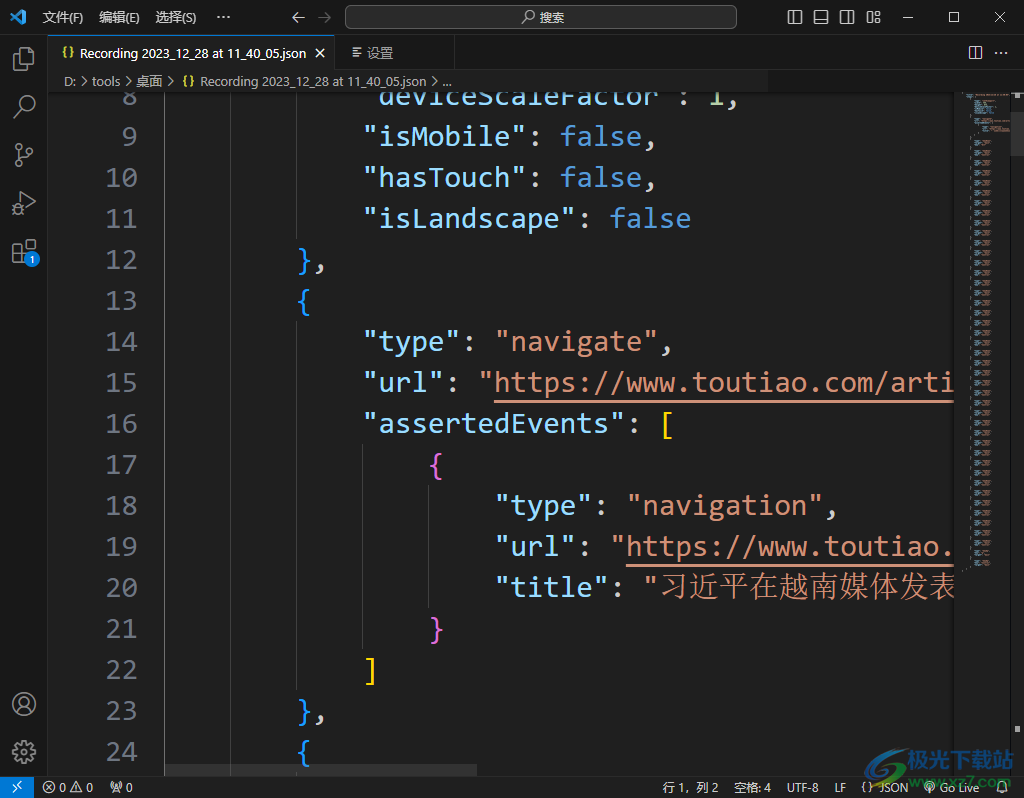
Task: Click the "title" key on line 20
Action: 552,588
